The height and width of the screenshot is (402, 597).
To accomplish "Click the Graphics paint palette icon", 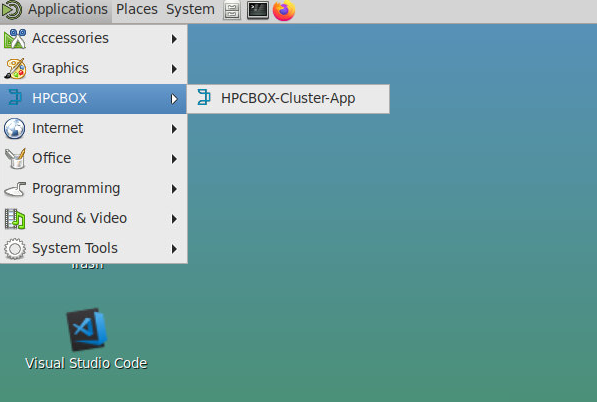I will tap(15, 69).
